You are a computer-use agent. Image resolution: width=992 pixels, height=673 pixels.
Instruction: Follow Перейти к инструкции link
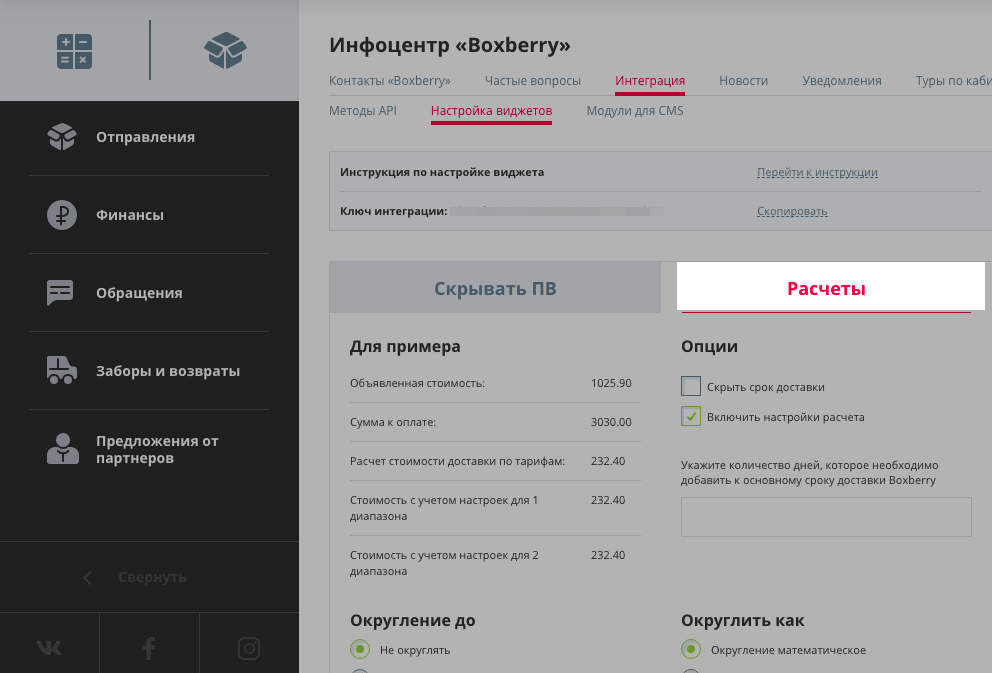tap(817, 172)
